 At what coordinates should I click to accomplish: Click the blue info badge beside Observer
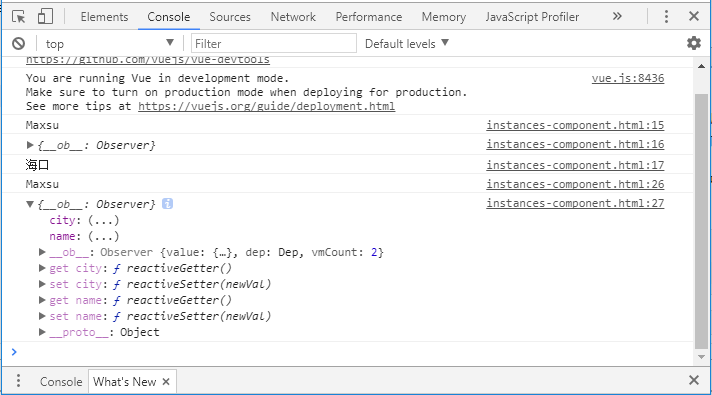pos(167,204)
